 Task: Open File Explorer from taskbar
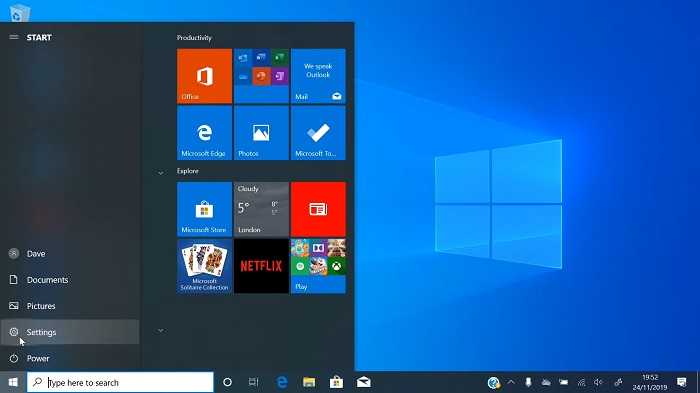(x=309, y=382)
